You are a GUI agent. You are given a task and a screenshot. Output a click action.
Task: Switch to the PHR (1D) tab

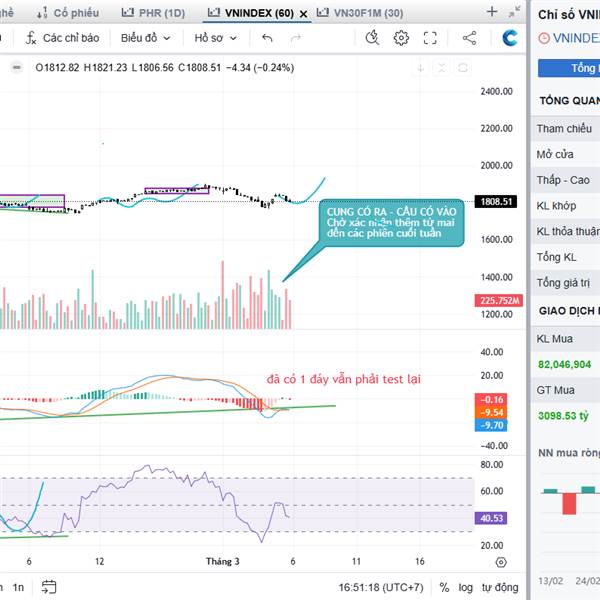[152, 12]
